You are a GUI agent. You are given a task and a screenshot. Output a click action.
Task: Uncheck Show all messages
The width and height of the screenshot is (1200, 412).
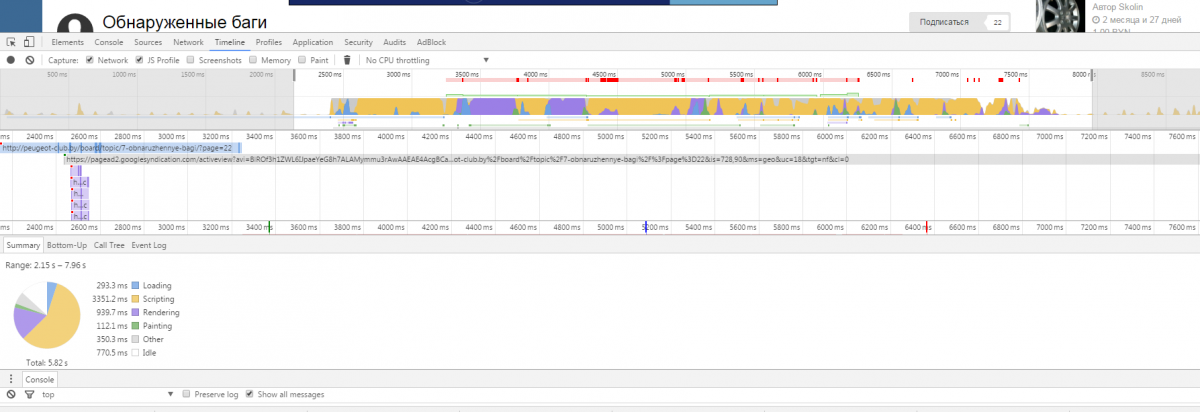(x=249, y=395)
